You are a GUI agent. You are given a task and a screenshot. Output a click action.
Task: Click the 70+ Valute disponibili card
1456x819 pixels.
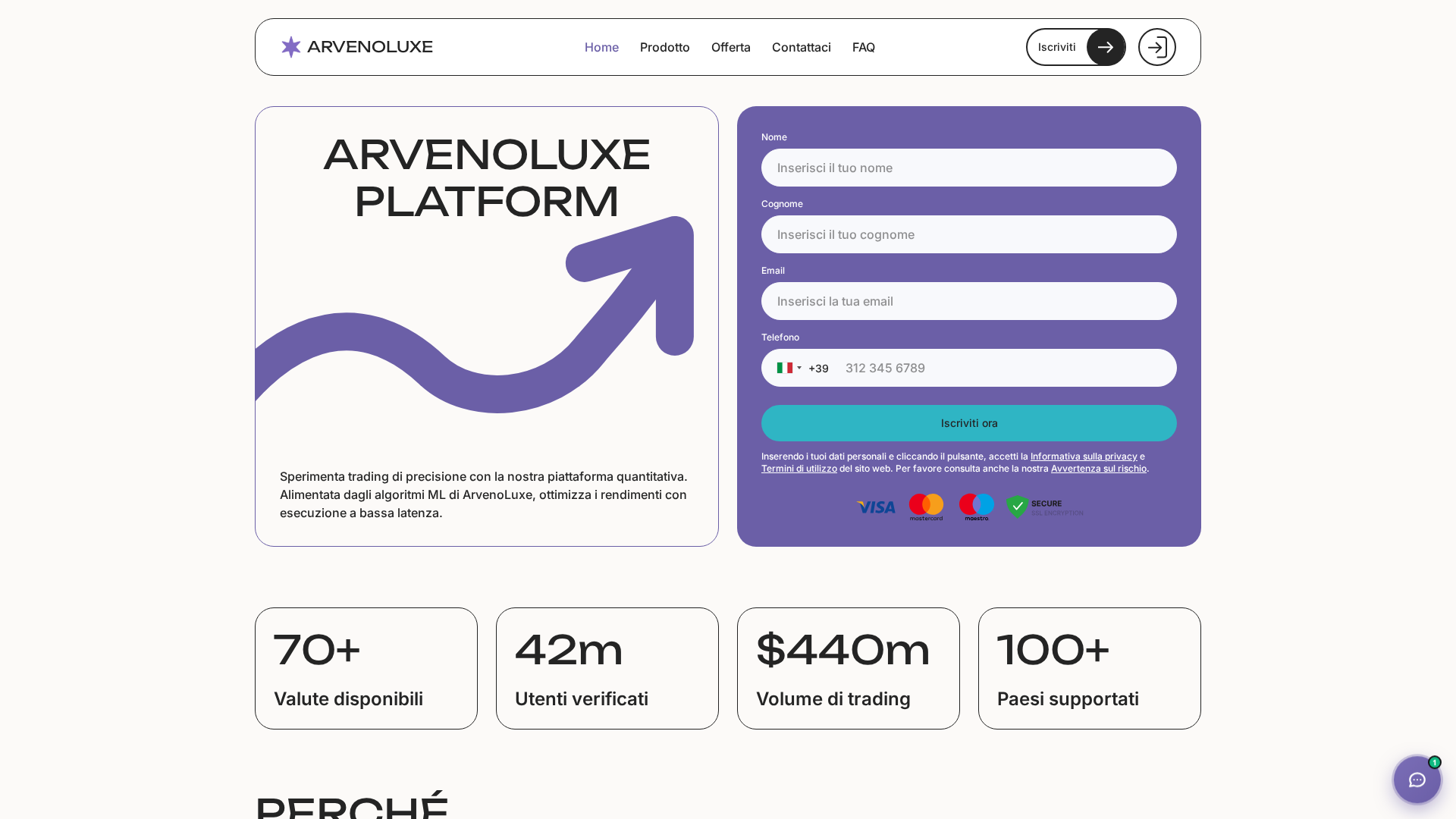(366, 668)
